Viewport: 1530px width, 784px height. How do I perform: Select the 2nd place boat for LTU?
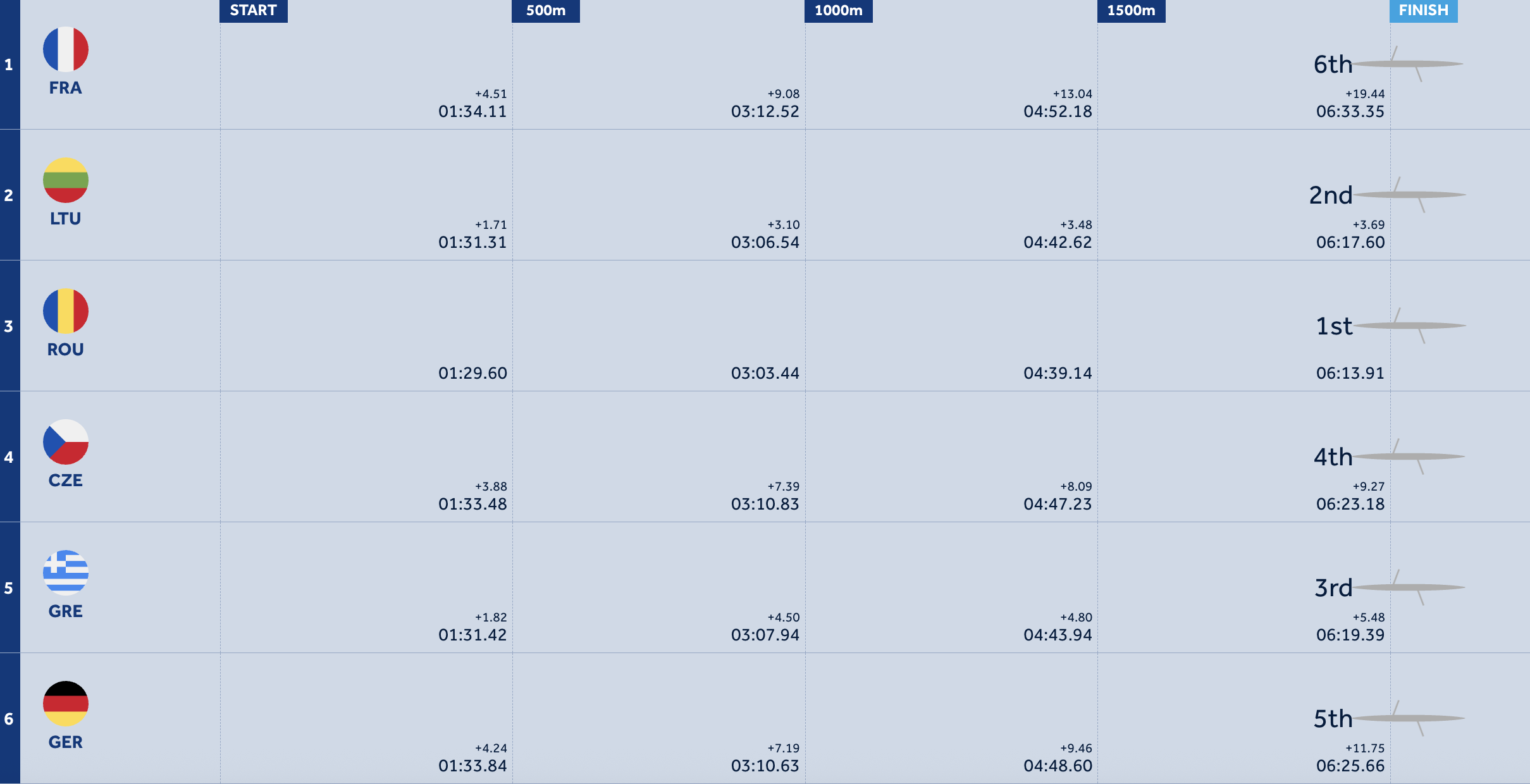1409,195
